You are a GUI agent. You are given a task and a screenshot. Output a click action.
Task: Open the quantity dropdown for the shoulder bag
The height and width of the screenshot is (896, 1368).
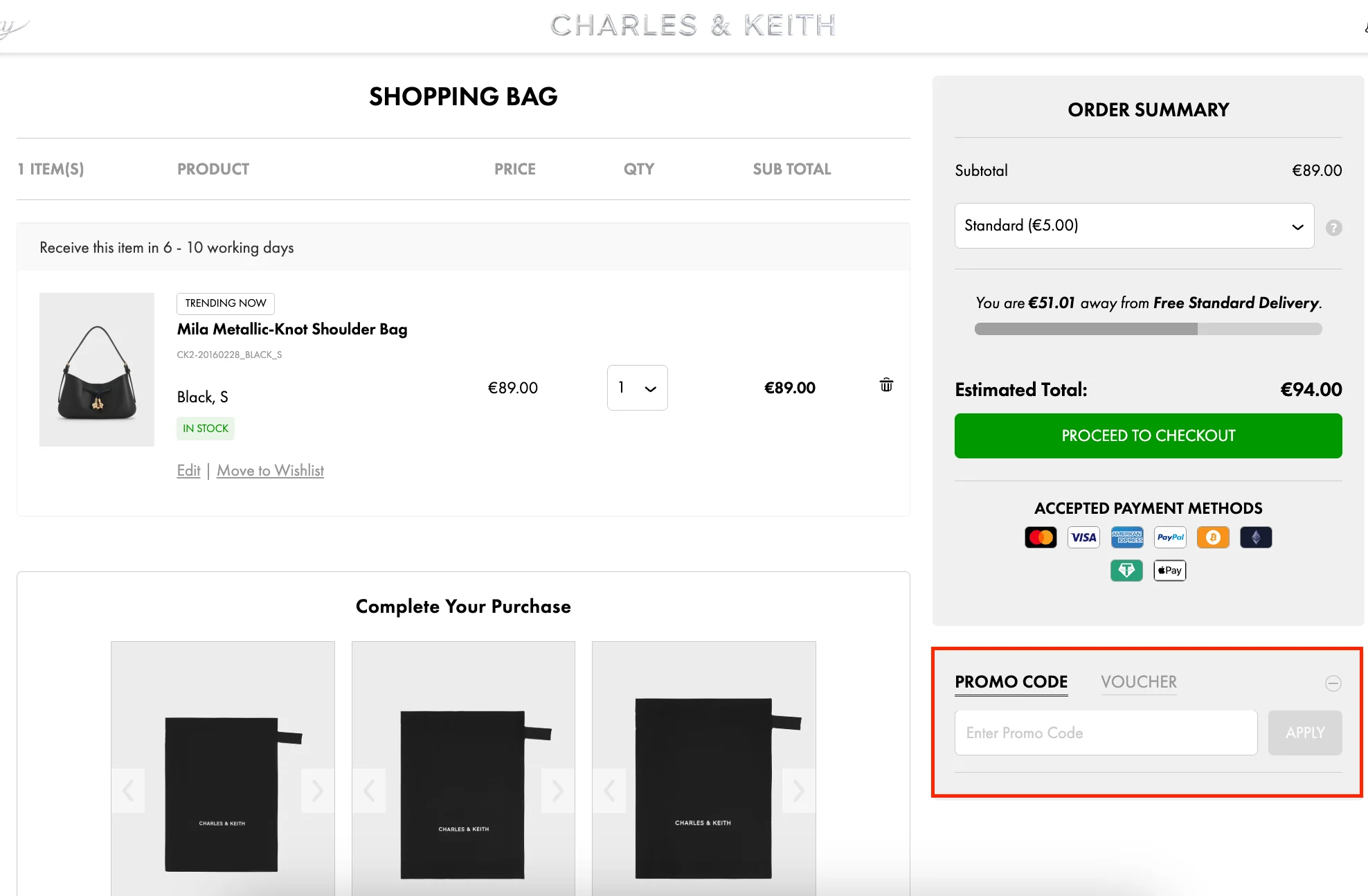click(x=637, y=388)
